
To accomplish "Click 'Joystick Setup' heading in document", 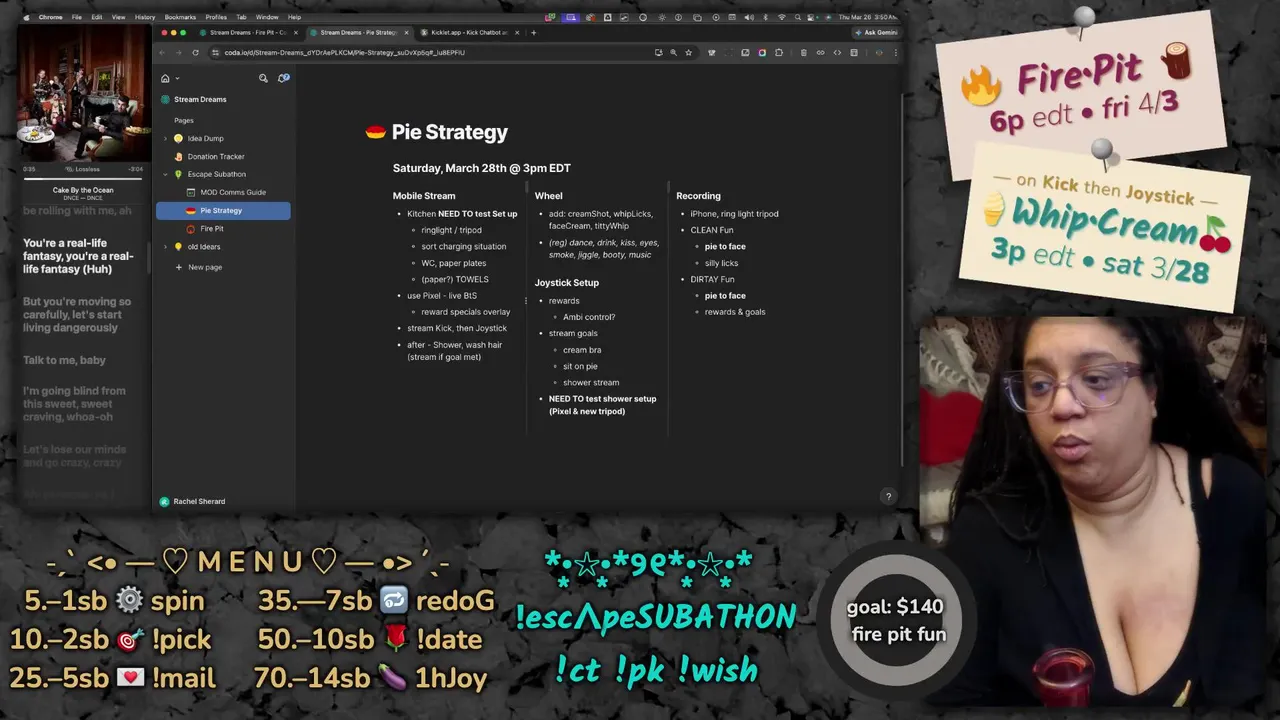I will pos(566,283).
